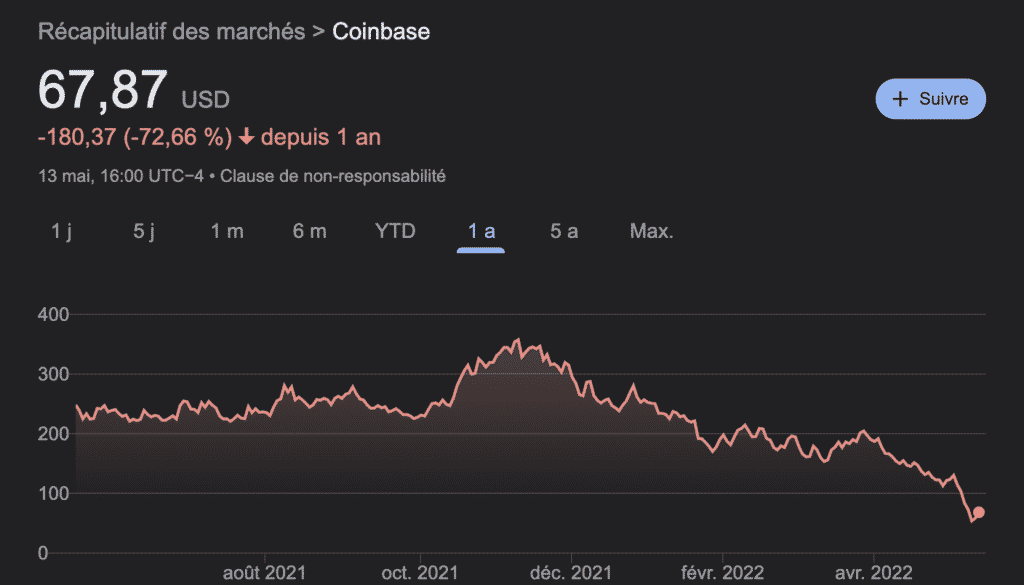Switch to the 5 a time range
Viewport: 1024px width, 585px height.
point(564,231)
